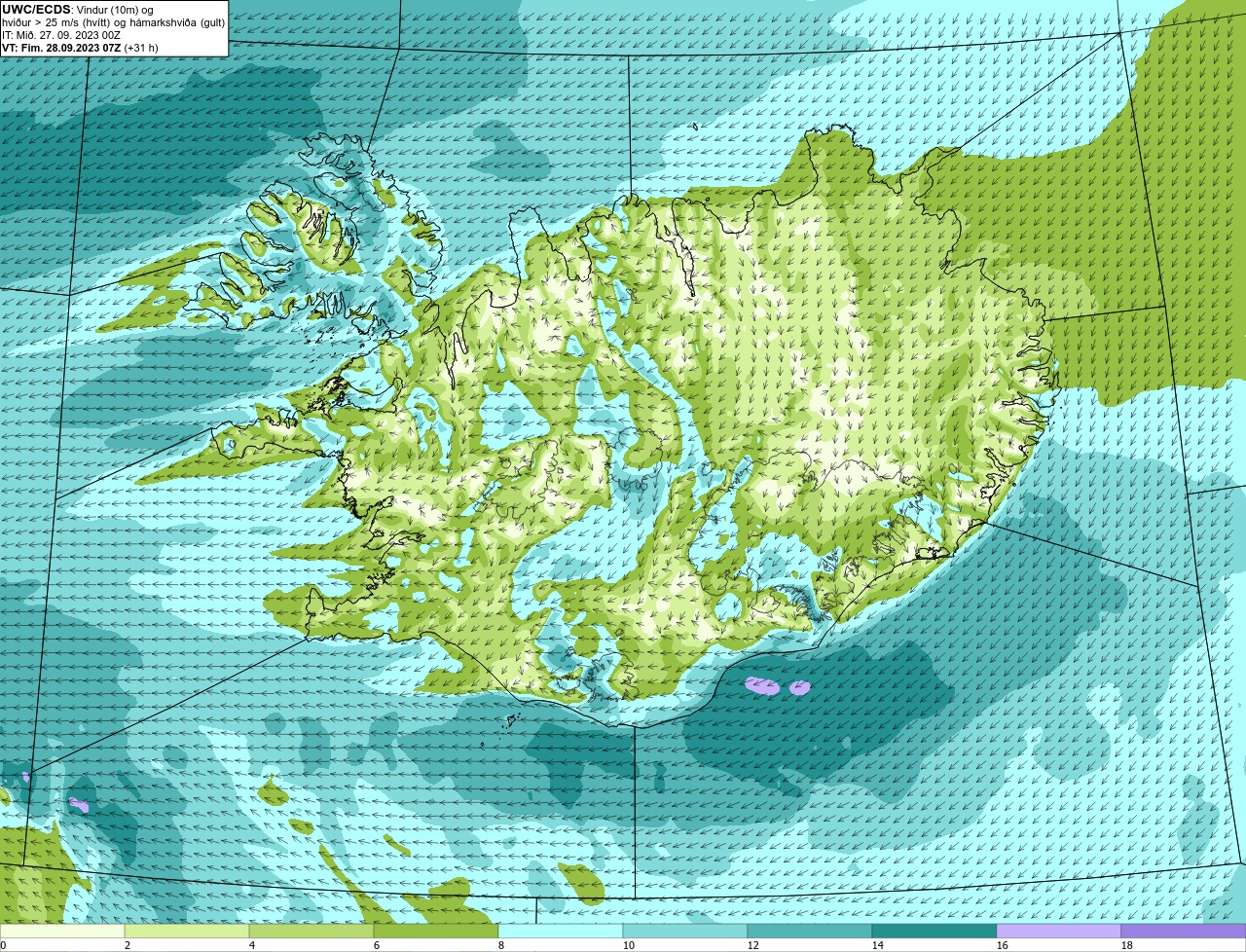1246x952 pixels.
Task: Click the "12" label on the wind scale
Action: [x=753, y=945]
